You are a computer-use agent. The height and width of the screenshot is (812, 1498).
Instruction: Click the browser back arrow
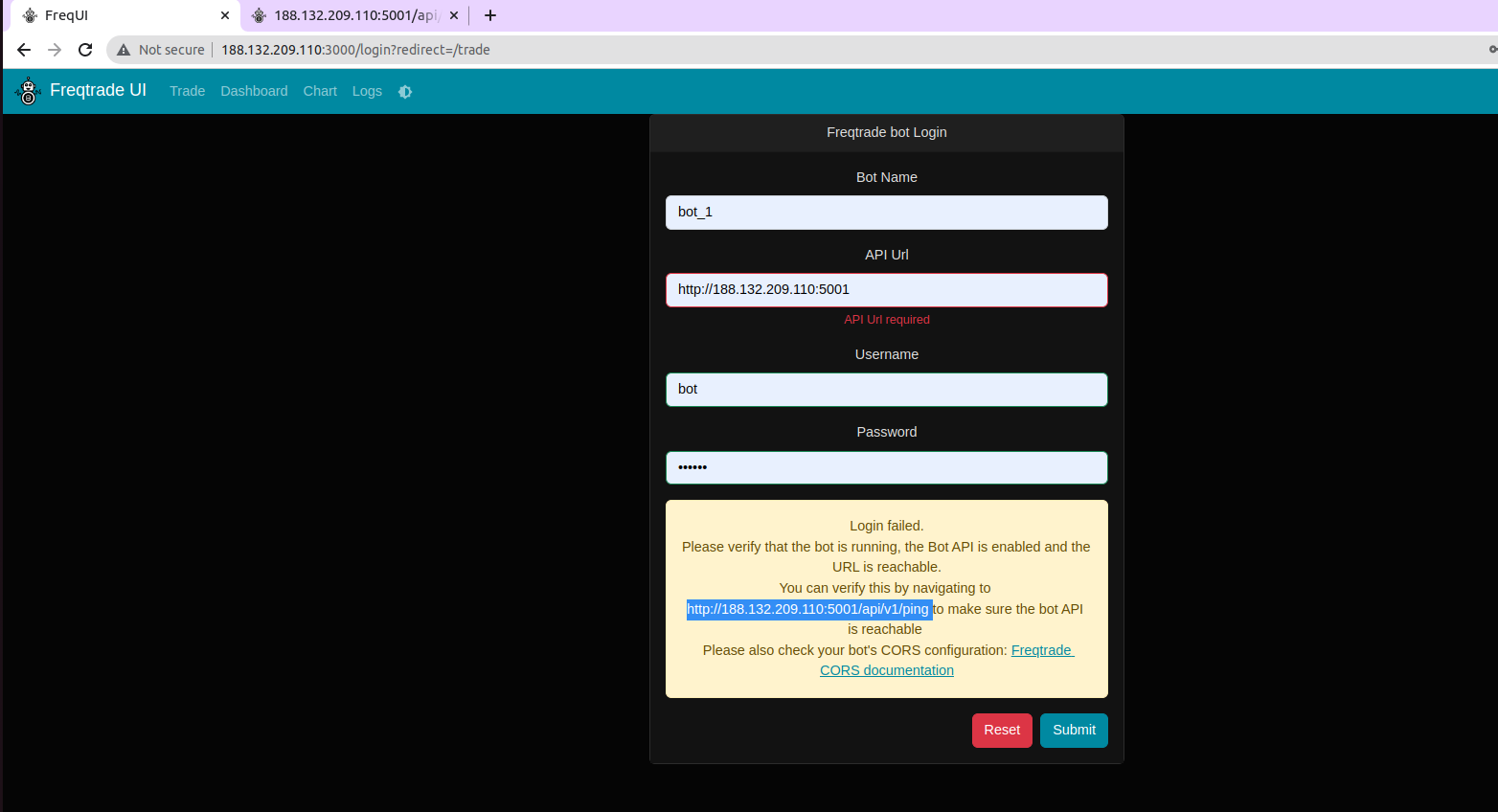pyautogui.click(x=23, y=50)
